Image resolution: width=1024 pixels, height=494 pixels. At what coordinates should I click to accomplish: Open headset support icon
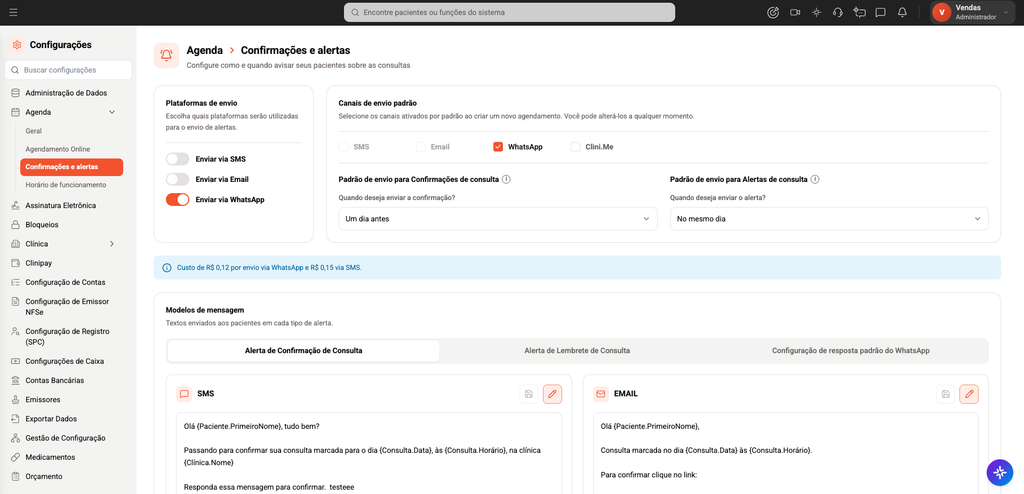pyautogui.click(x=838, y=12)
